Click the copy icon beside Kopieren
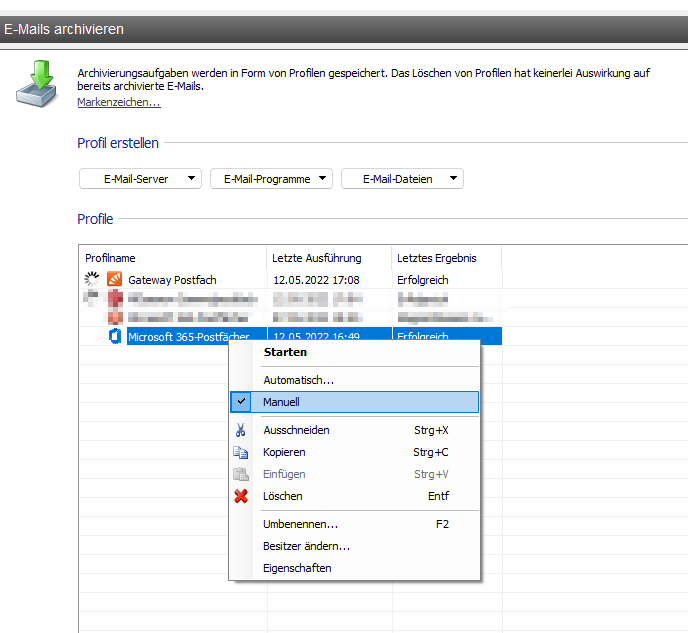This screenshot has width=688, height=633. (241, 452)
